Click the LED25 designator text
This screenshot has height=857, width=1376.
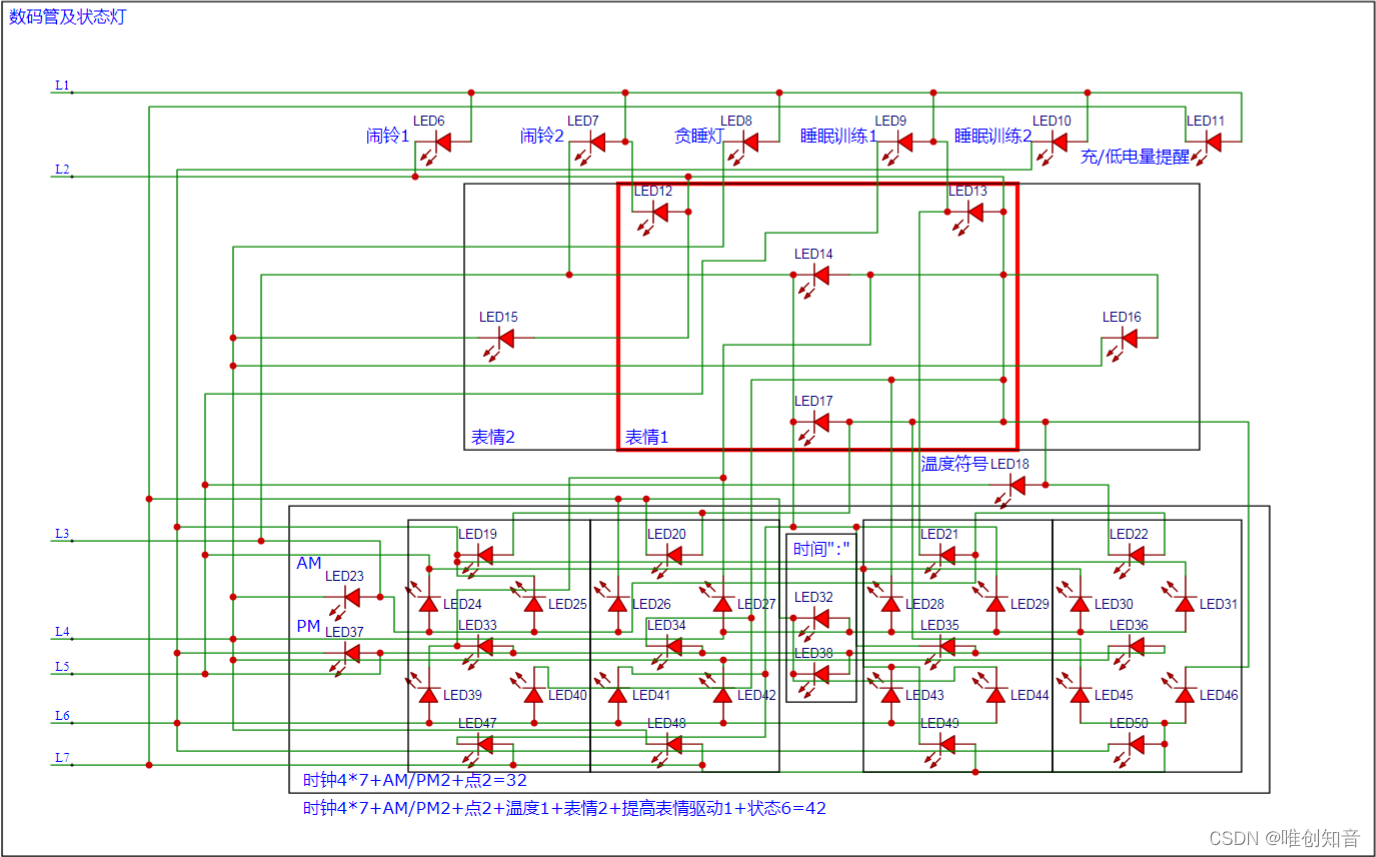tap(567, 604)
